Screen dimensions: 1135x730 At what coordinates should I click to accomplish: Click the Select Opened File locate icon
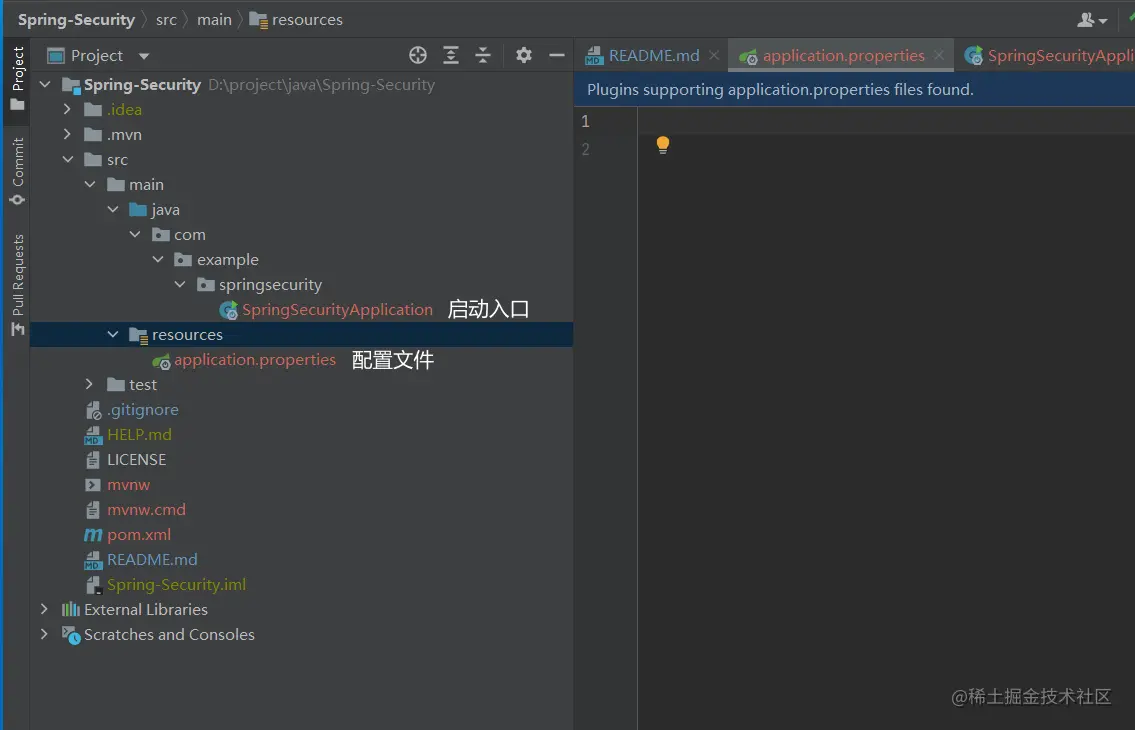click(418, 56)
